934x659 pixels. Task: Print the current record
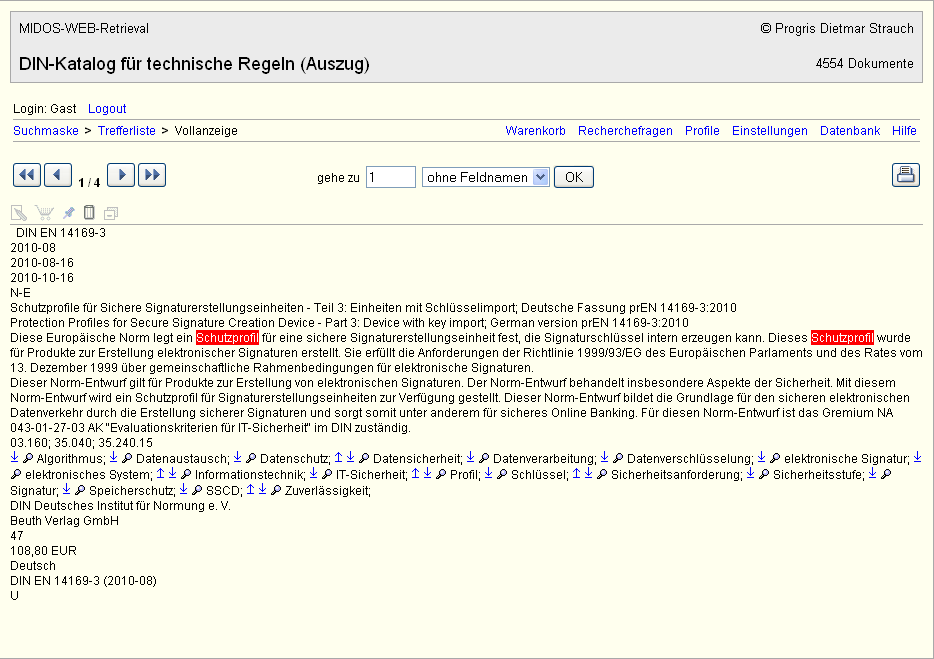(x=905, y=176)
